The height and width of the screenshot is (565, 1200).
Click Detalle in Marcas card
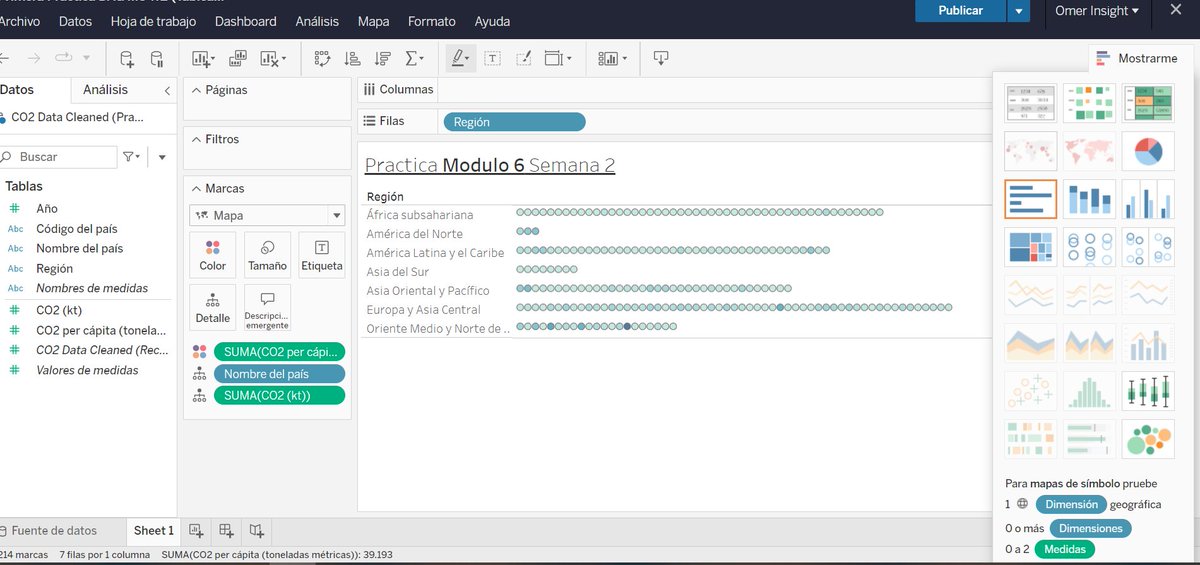(x=213, y=307)
